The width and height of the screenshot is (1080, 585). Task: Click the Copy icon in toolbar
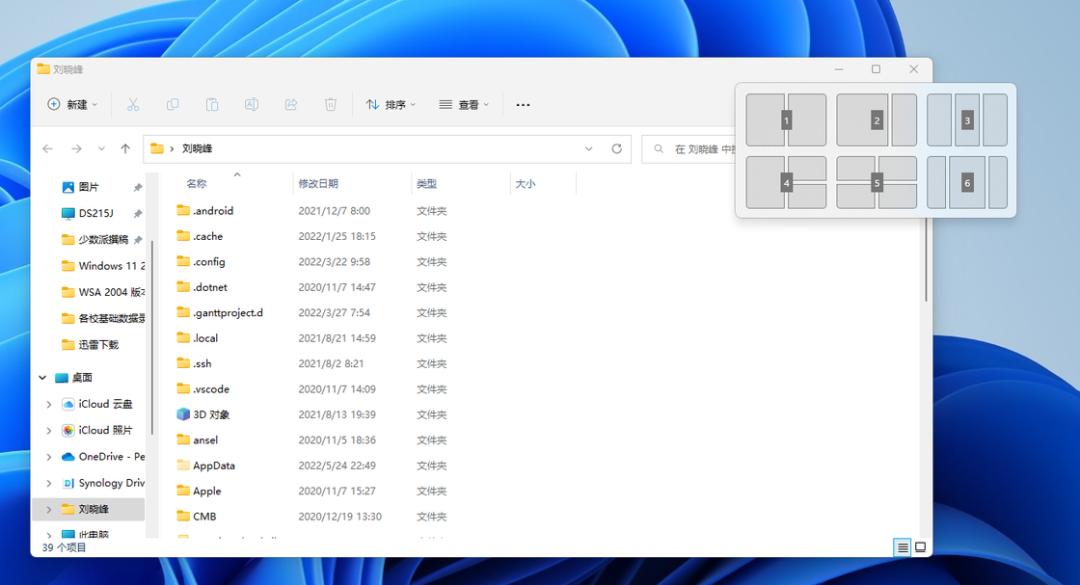[172, 105]
